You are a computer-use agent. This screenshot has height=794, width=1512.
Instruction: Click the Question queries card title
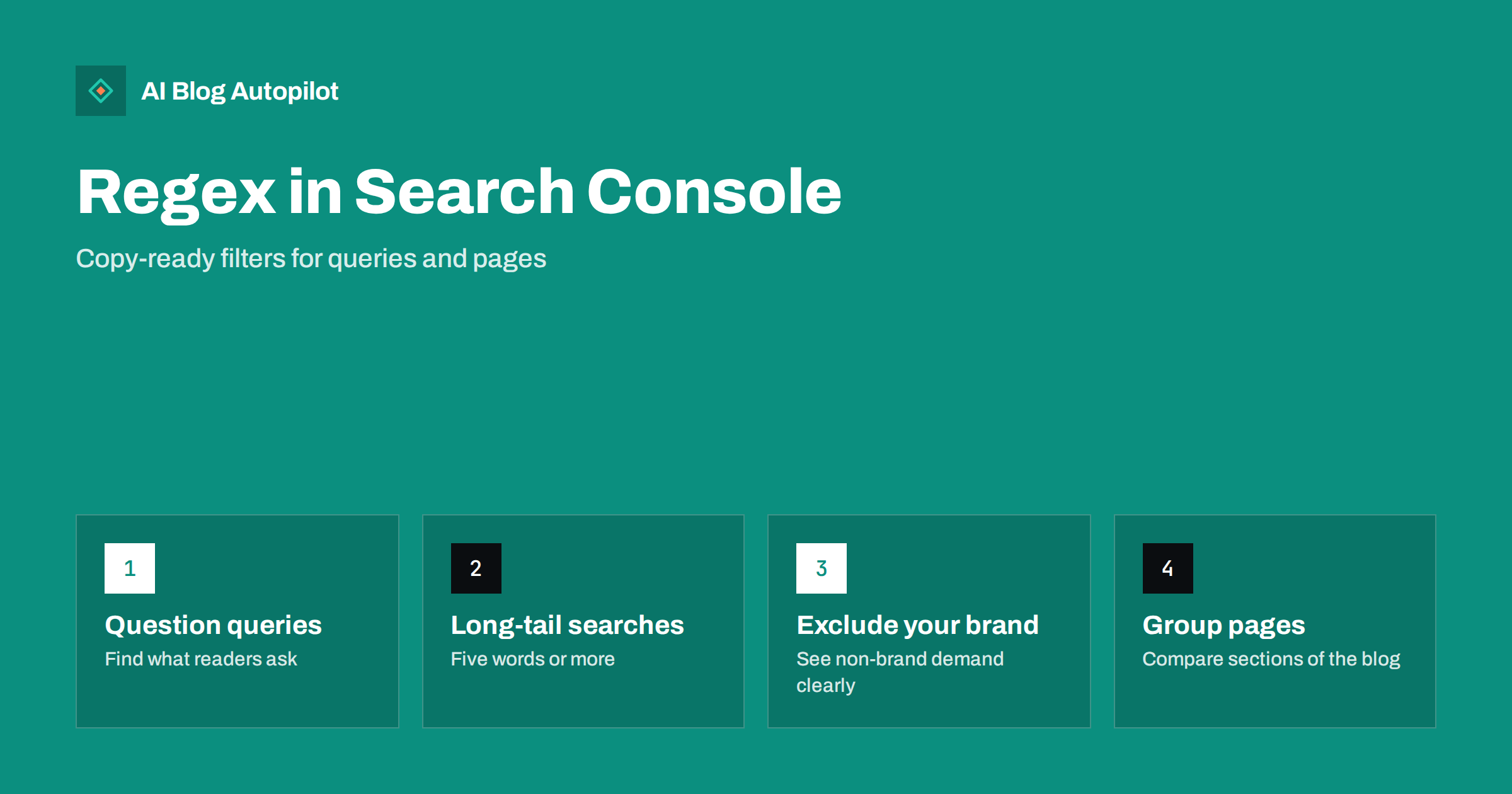(214, 626)
